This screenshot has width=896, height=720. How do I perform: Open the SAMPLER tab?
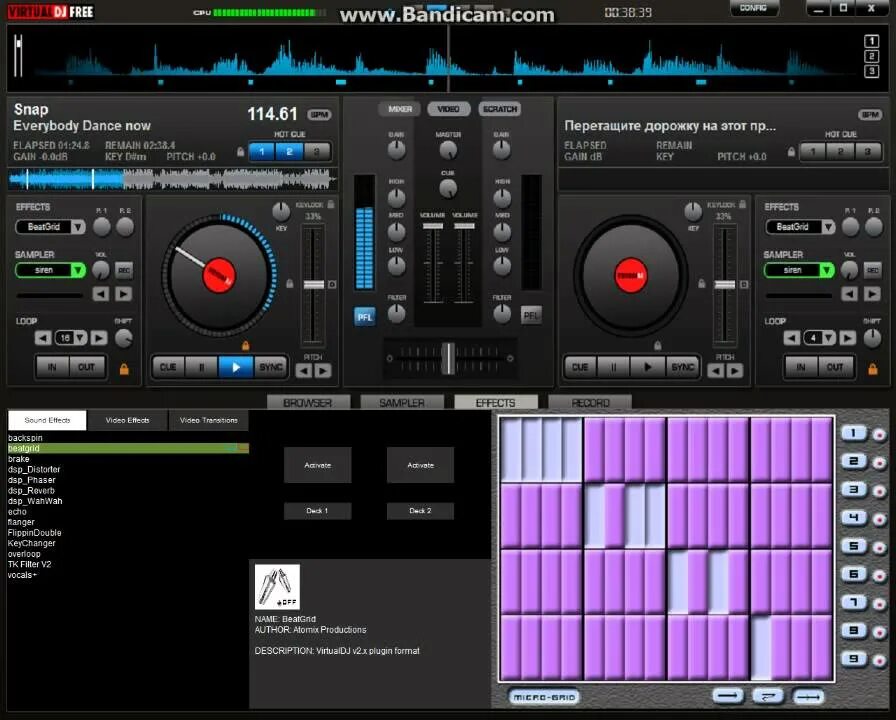[402, 402]
